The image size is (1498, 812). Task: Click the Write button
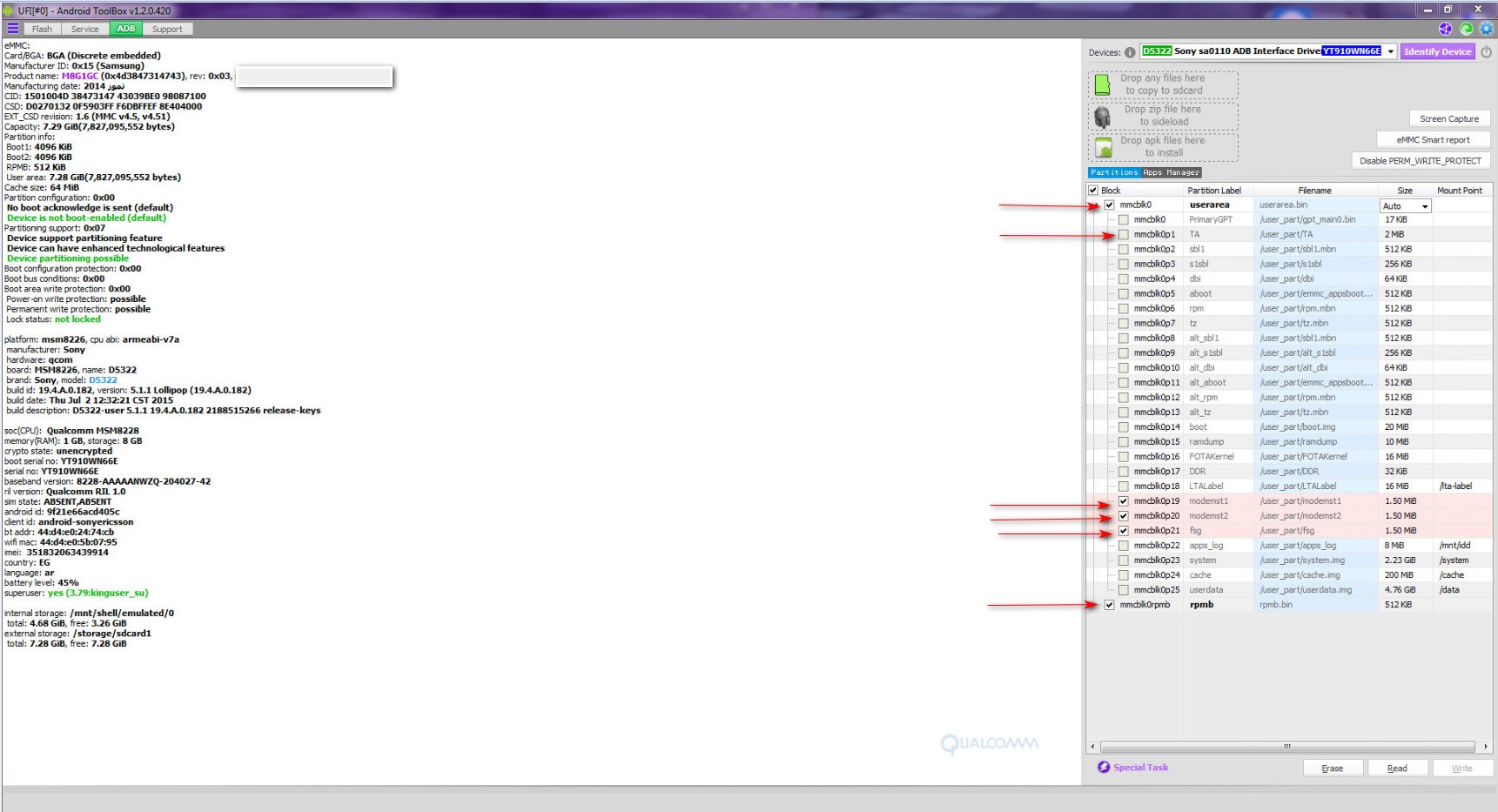coord(1462,768)
